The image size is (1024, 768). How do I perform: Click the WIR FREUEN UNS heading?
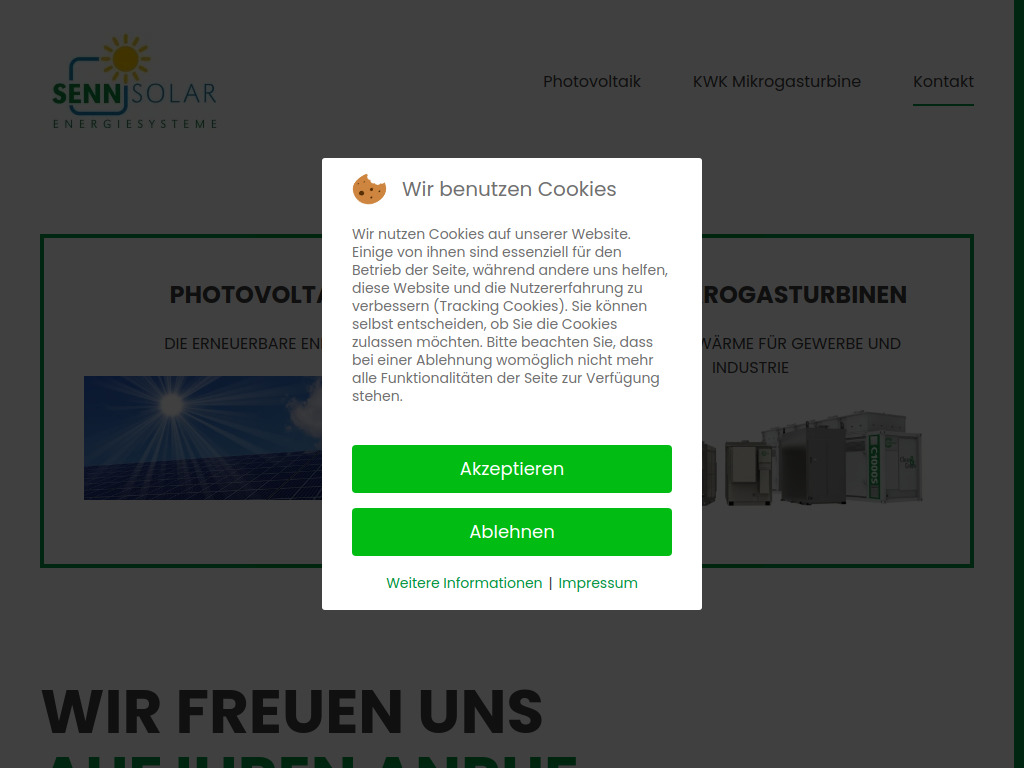tap(290, 712)
